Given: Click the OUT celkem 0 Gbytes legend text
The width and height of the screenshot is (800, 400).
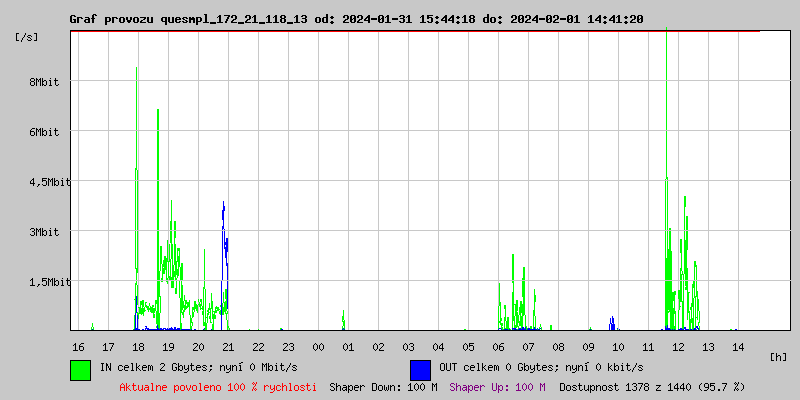Looking at the screenshot, I should 541,367.
